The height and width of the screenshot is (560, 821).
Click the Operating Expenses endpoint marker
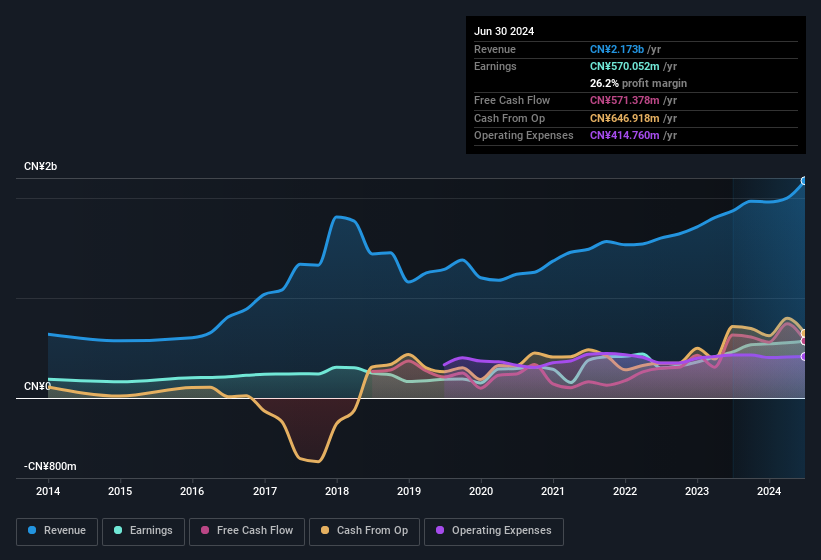coord(804,356)
